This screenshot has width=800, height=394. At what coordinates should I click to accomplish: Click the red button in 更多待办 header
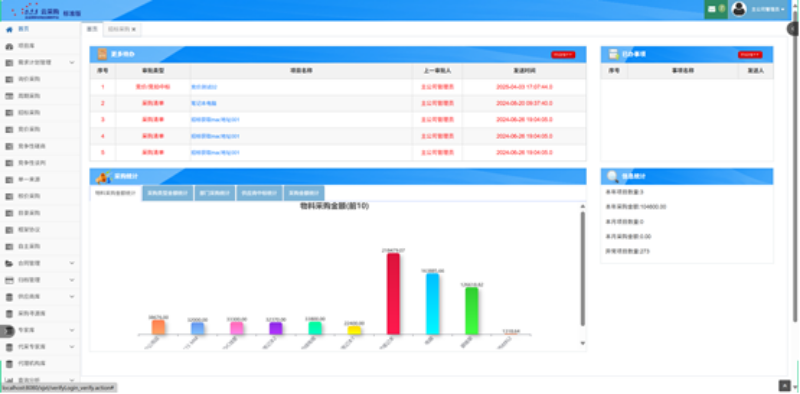click(563, 55)
